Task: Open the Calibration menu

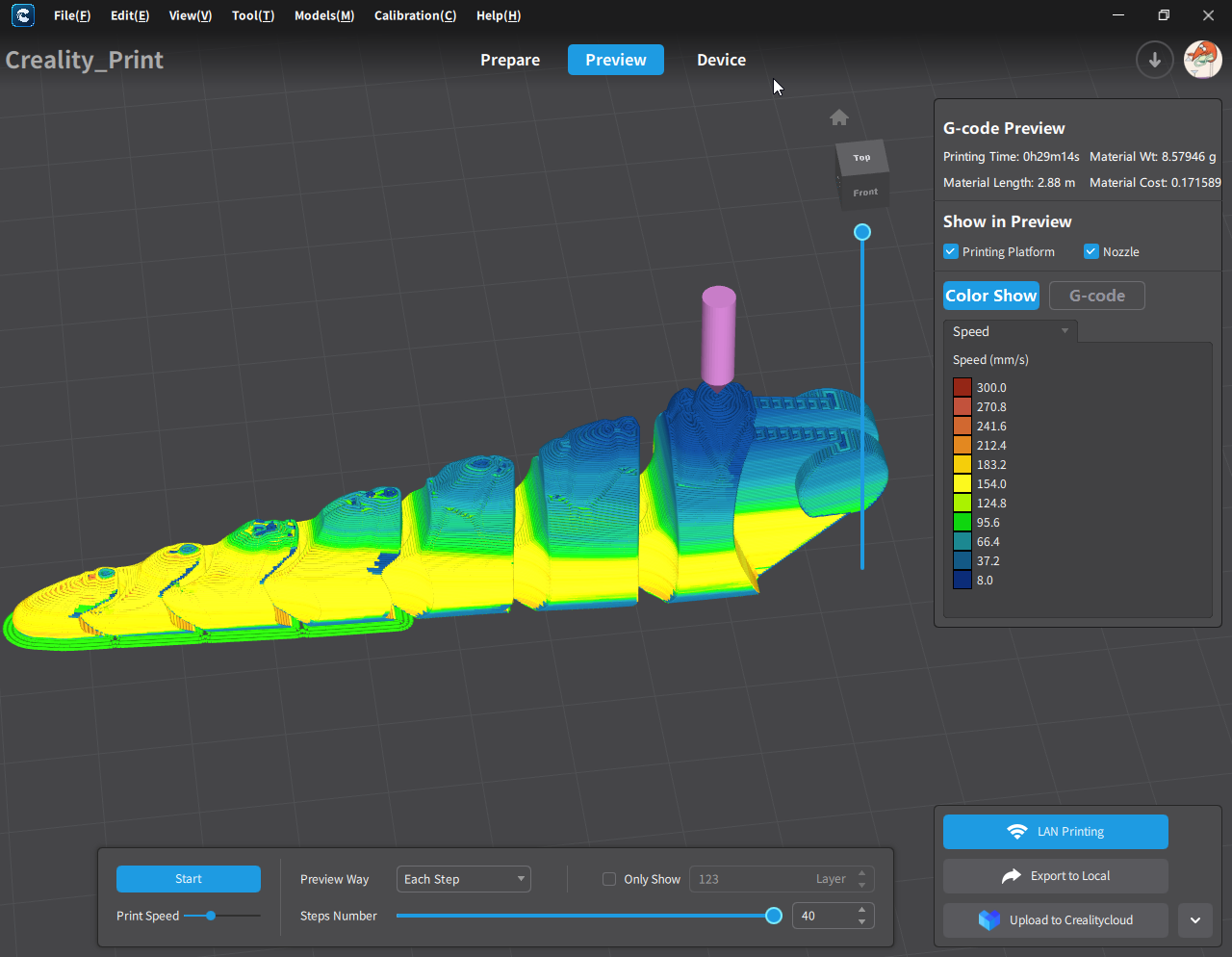Action: [415, 15]
